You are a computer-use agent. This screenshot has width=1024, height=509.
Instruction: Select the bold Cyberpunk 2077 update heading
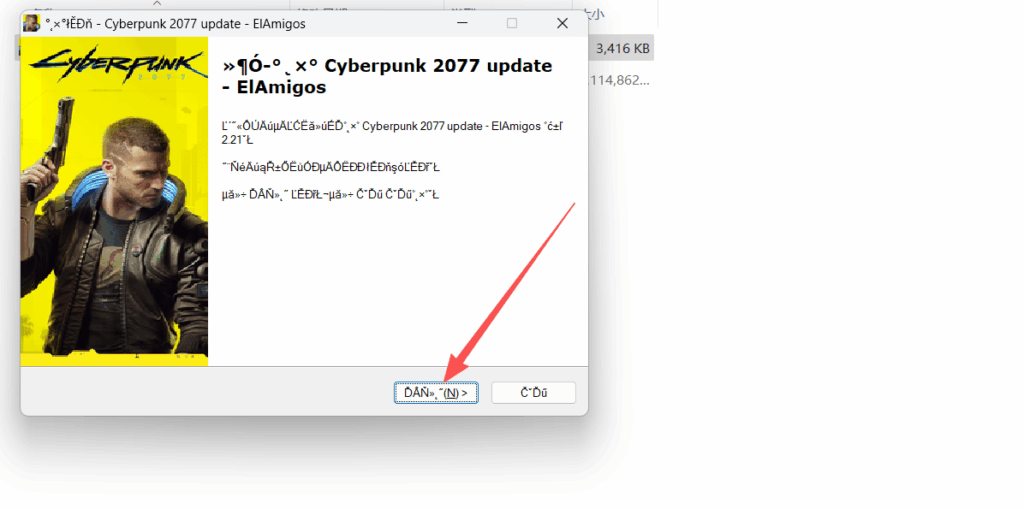(387, 76)
